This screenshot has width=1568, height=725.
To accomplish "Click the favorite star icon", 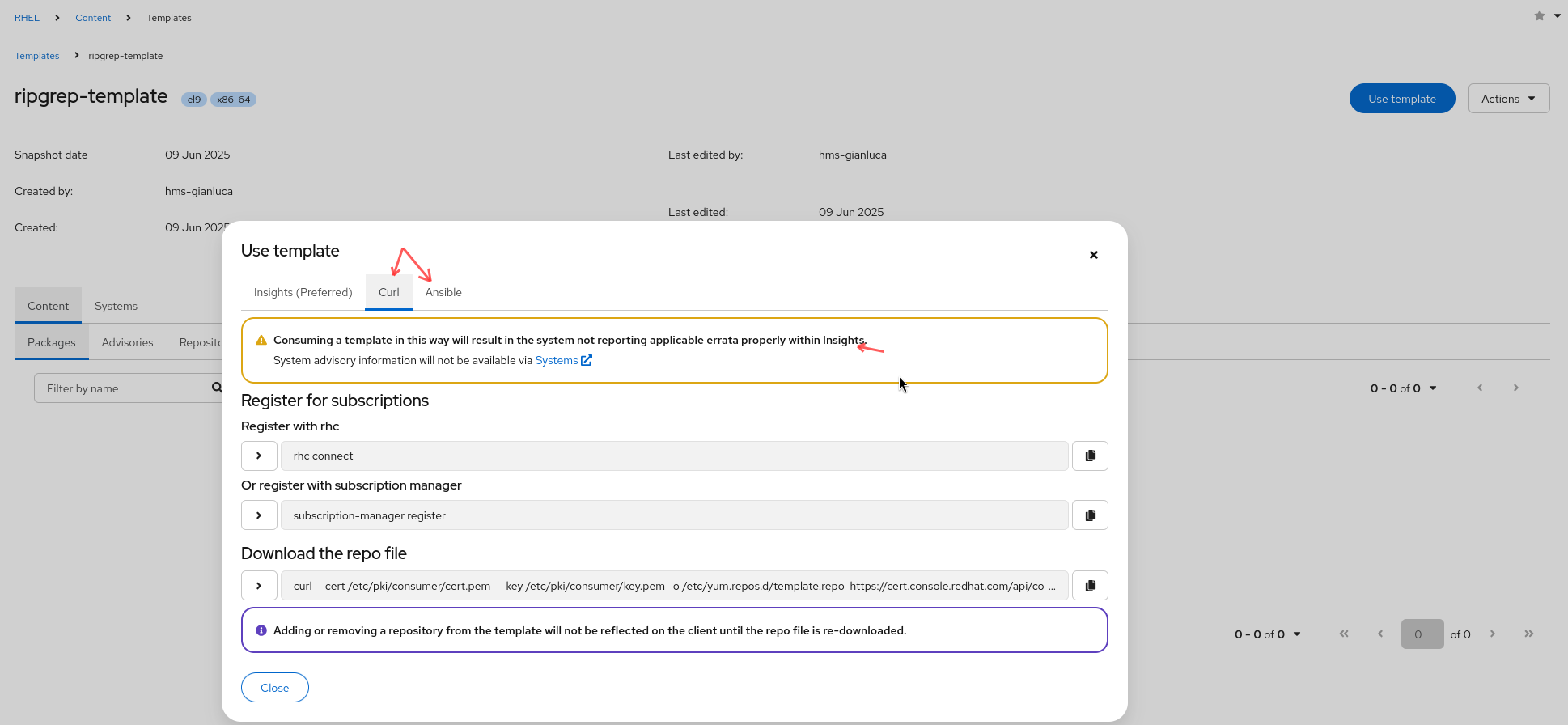I will click(x=1539, y=15).
